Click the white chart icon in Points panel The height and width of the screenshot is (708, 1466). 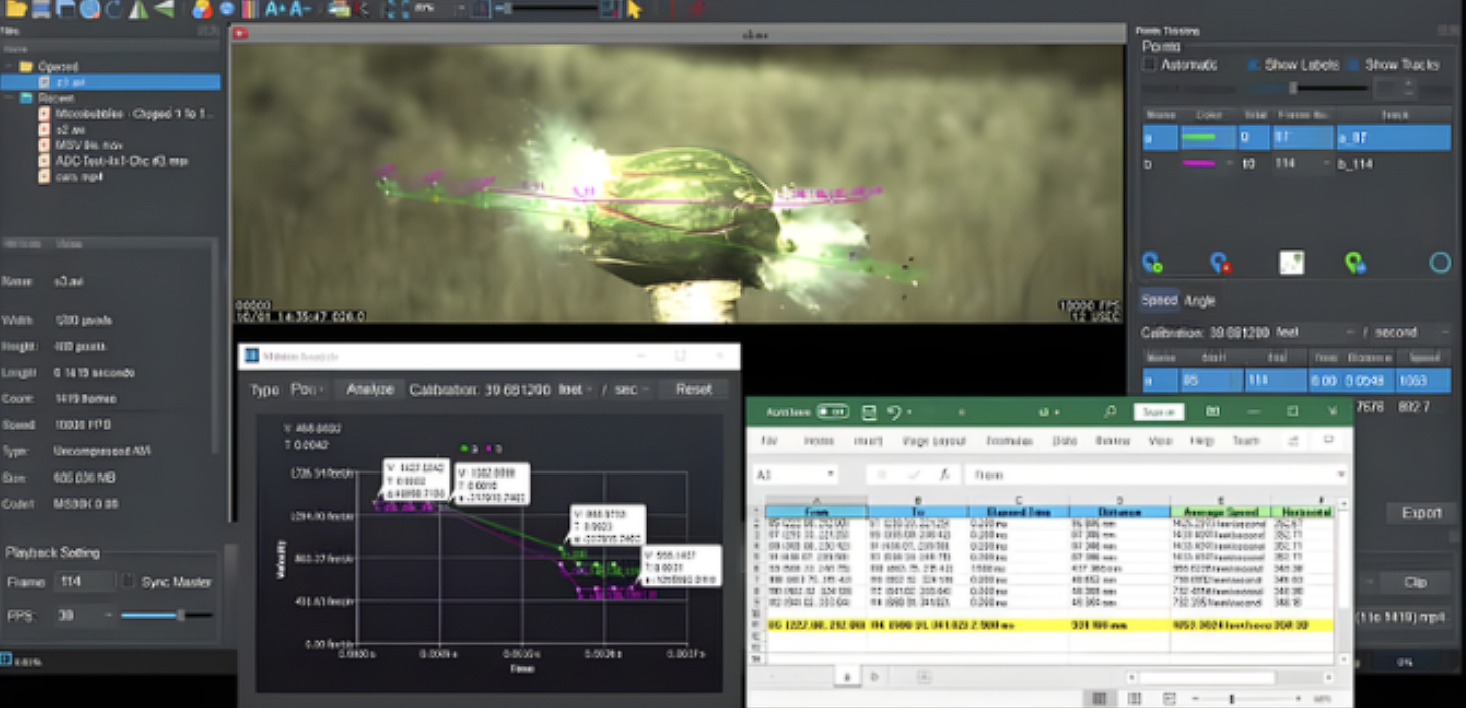click(1292, 263)
